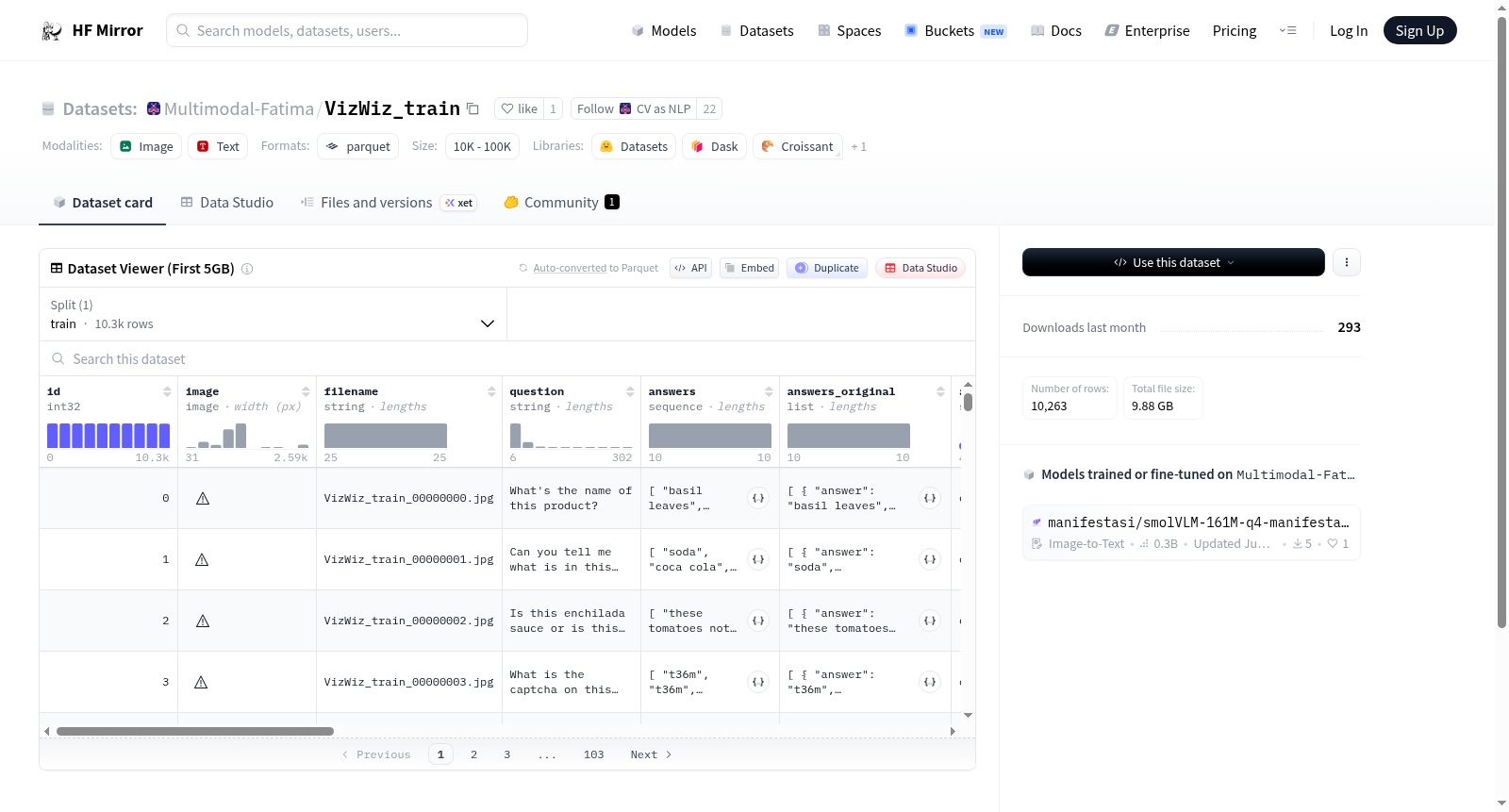Go to the Next page of rows
Image resolution: width=1509 pixels, height=812 pixels.
(652, 755)
